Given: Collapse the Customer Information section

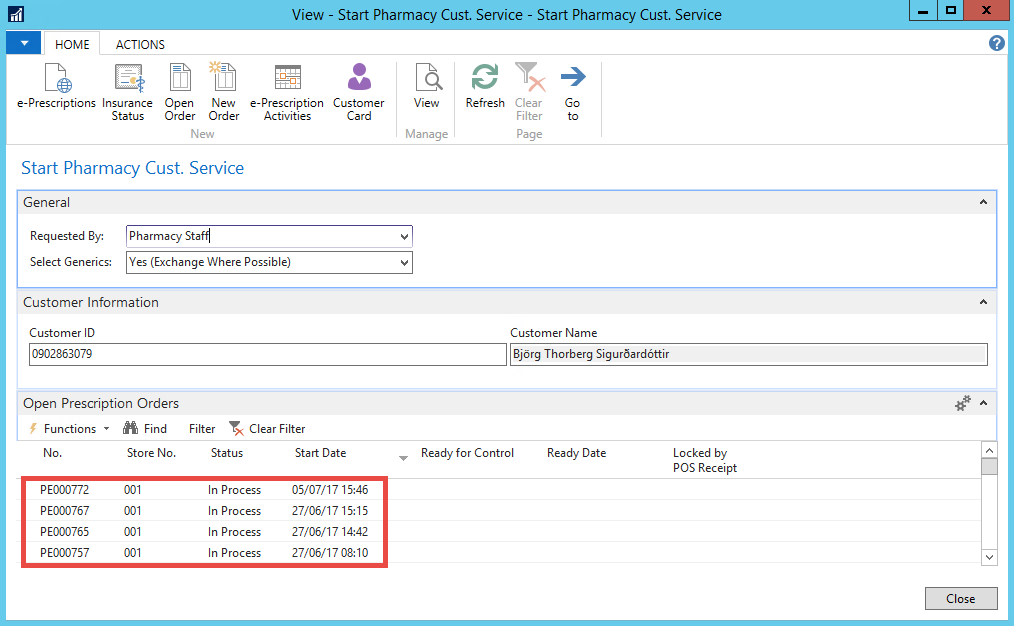Looking at the screenshot, I should pyautogui.click(x=983, y=302).
